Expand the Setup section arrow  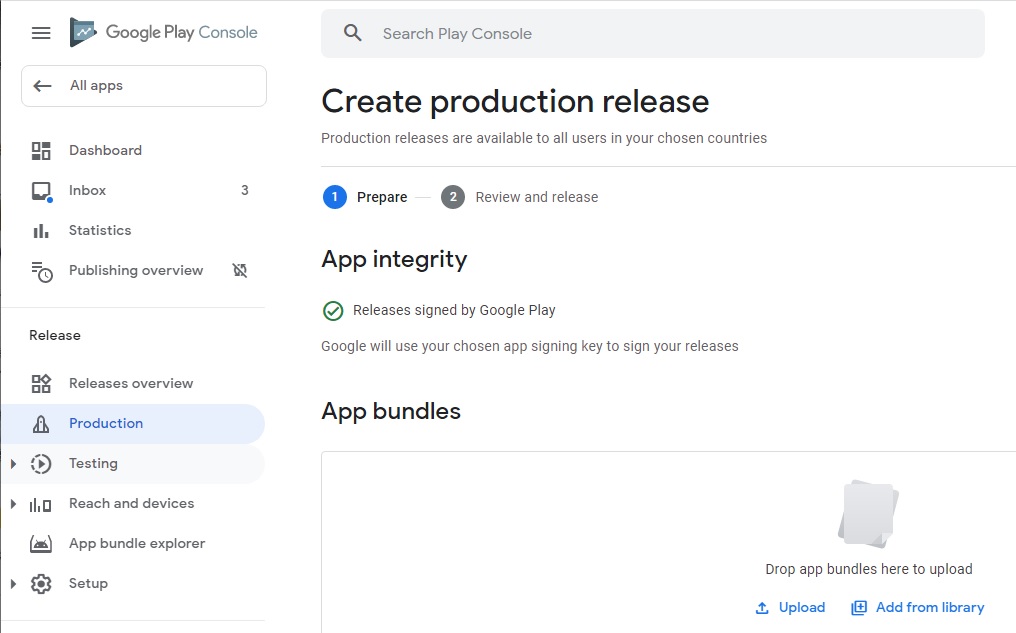click(x=13, y=584)
